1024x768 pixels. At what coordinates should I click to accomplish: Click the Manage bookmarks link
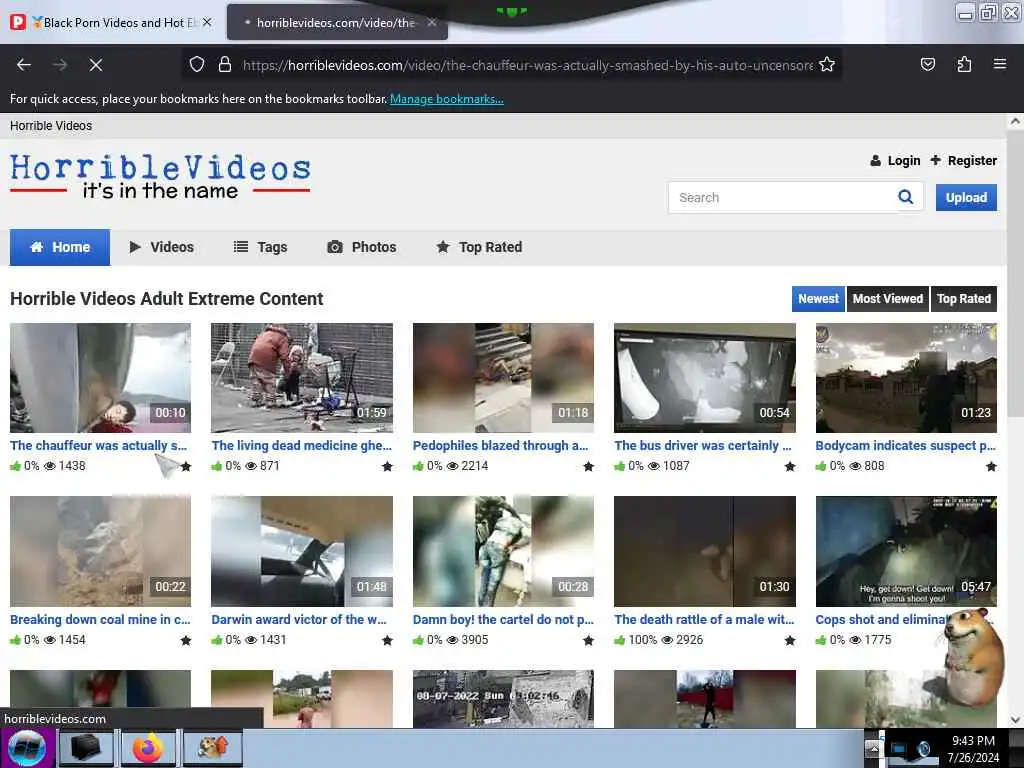point(447,99)
